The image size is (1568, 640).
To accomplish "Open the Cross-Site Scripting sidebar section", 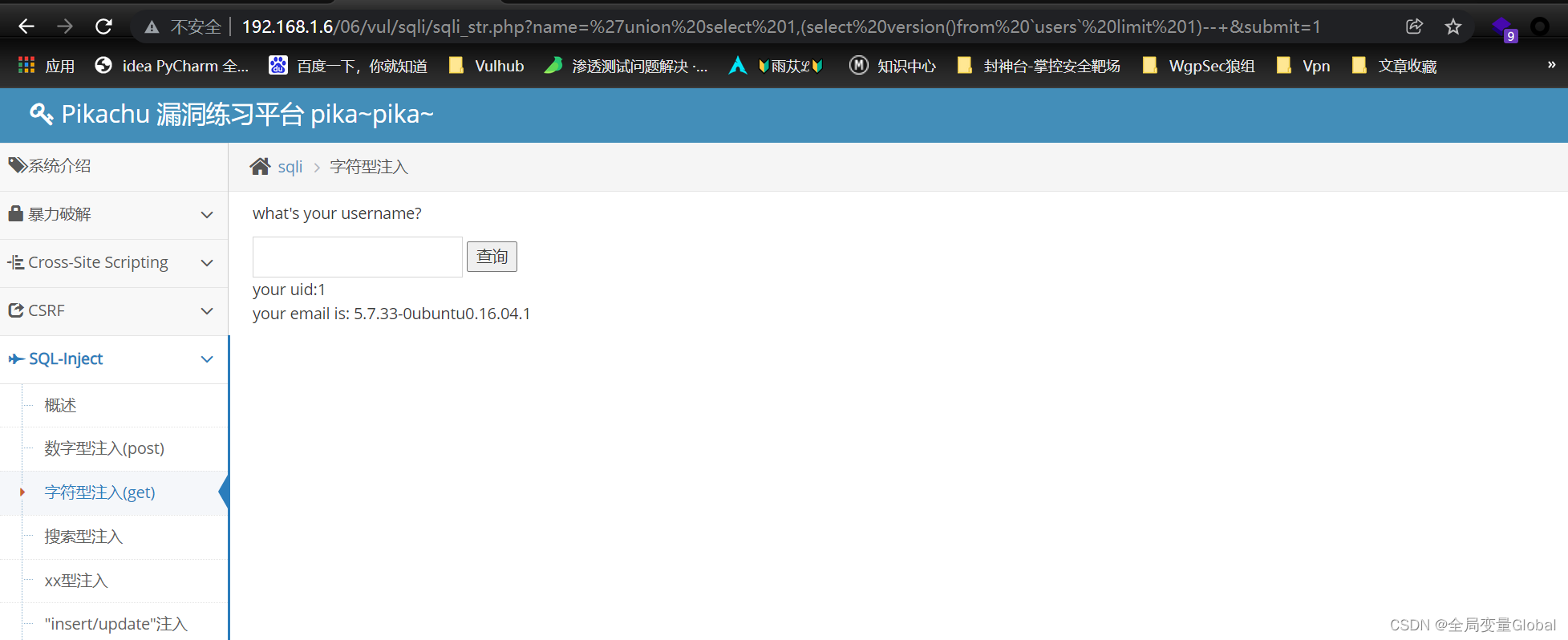I will pyautogui.click(x=114, y=263).
